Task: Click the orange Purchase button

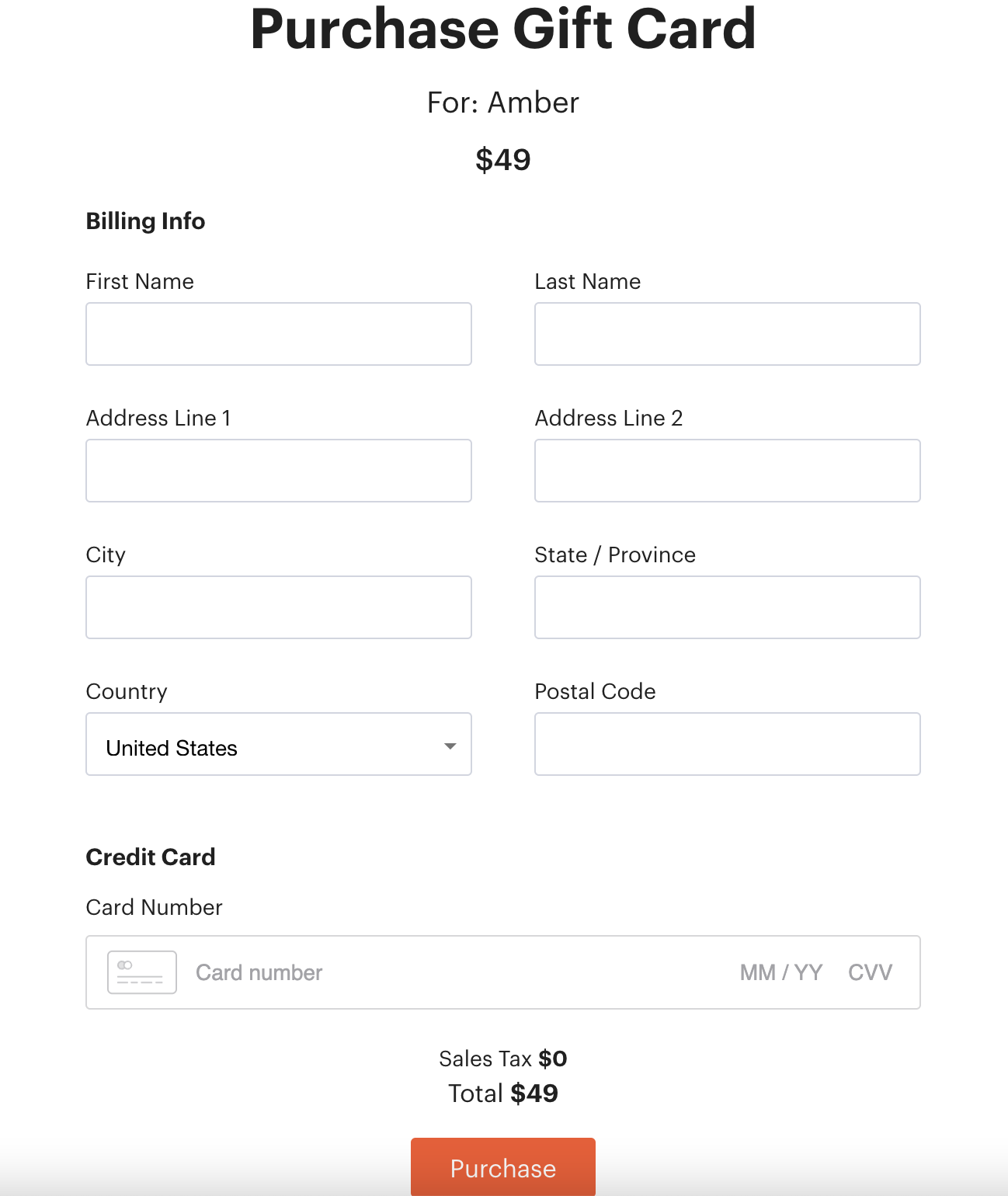Action: click(503, 1167)
